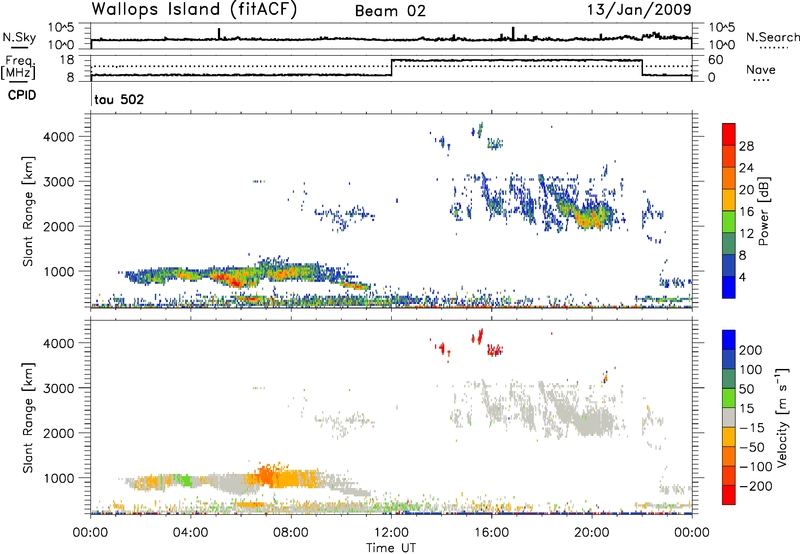The image size is (800, 554).
Task: Click the "28" value on the Power colorbar
Action: (746, 146)
